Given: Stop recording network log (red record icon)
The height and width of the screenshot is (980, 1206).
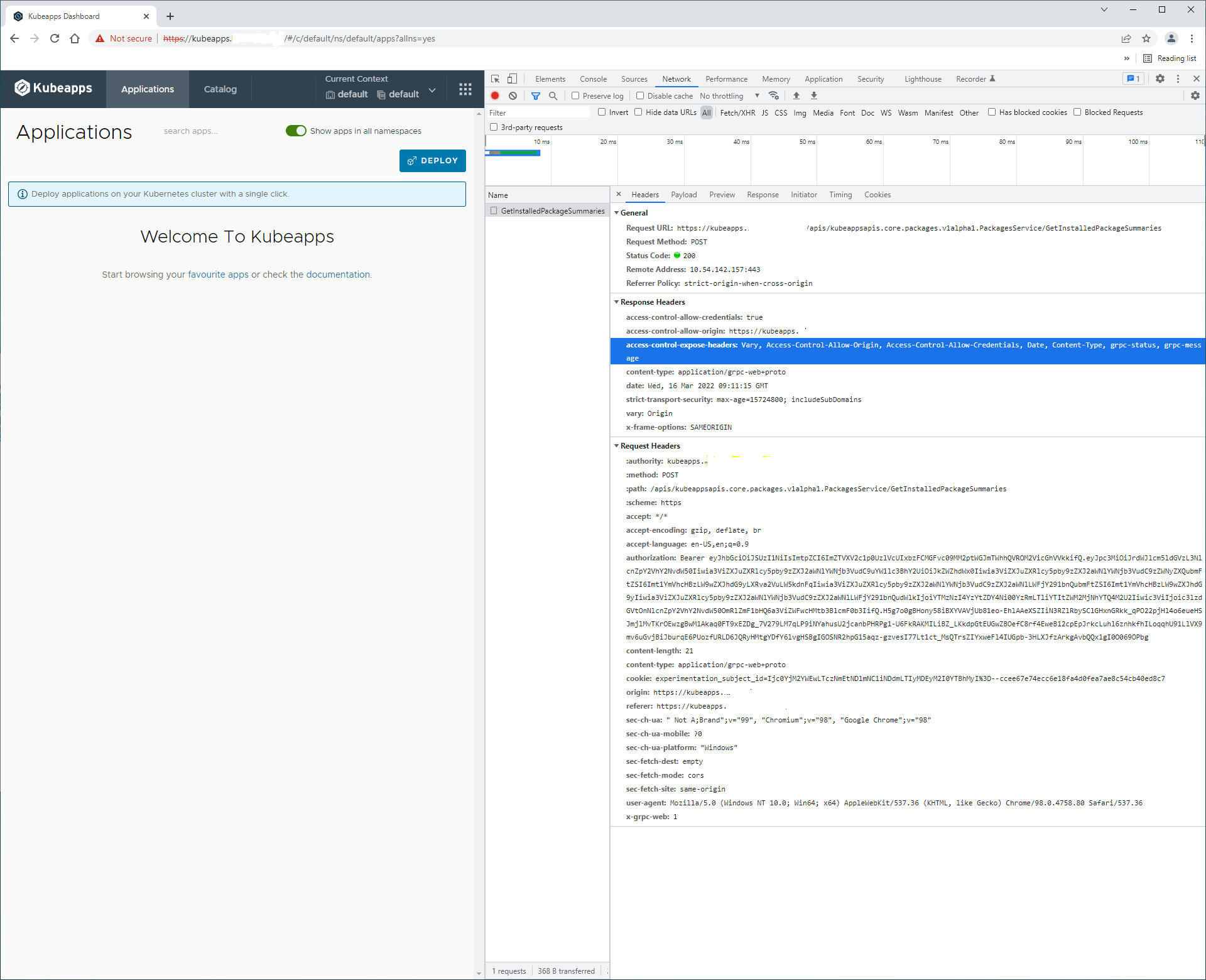Looking at the screenshot, I should [x=495, y=95].
